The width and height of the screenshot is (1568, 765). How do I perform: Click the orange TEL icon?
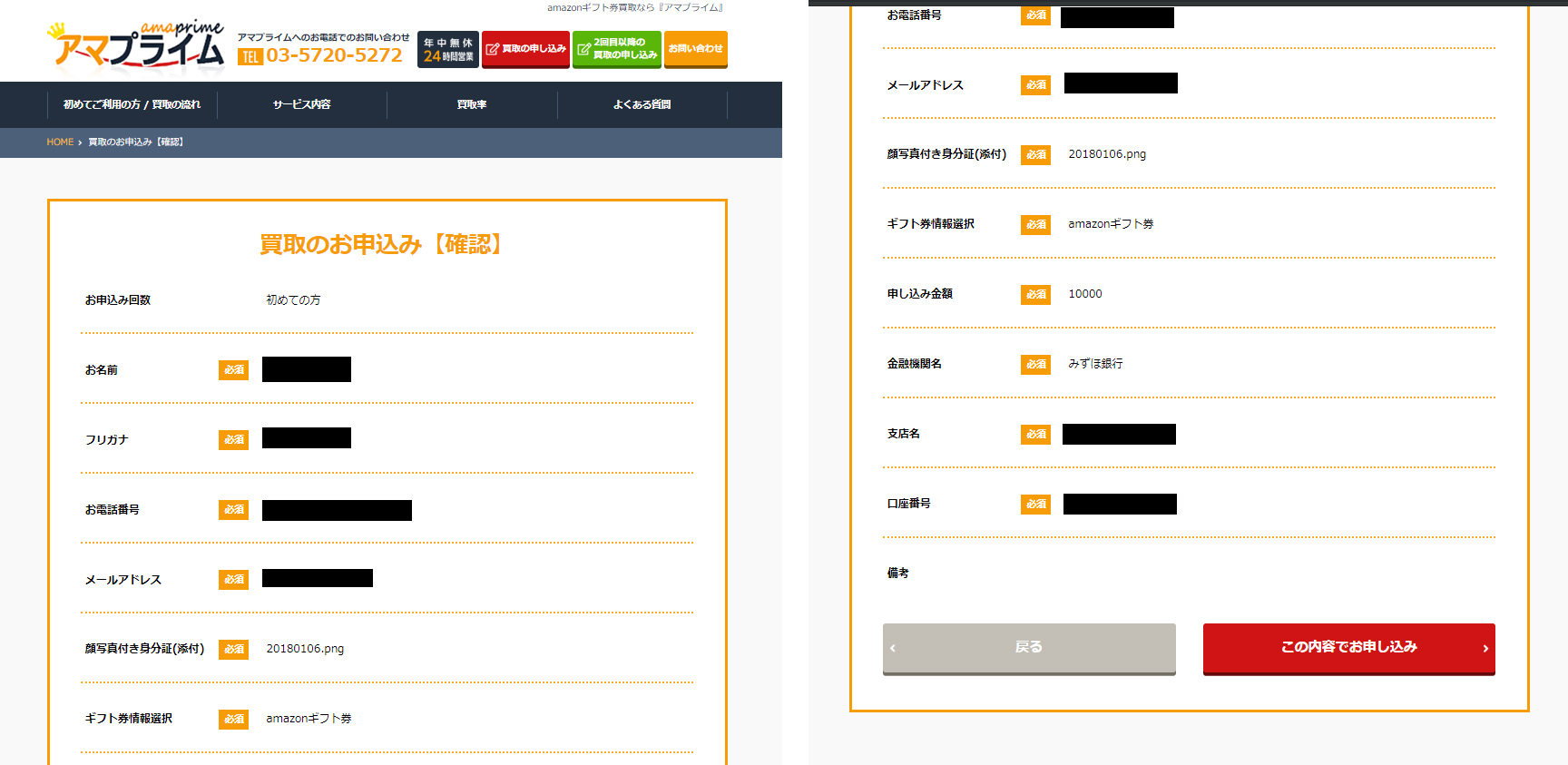pos(250,57)
